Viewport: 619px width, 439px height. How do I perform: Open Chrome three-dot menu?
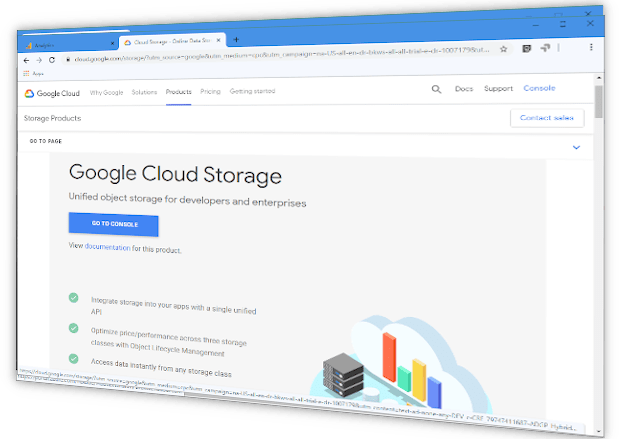591,47
